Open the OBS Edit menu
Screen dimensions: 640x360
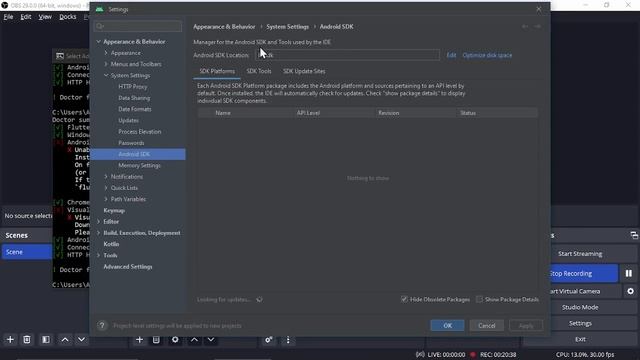point(26,17)
